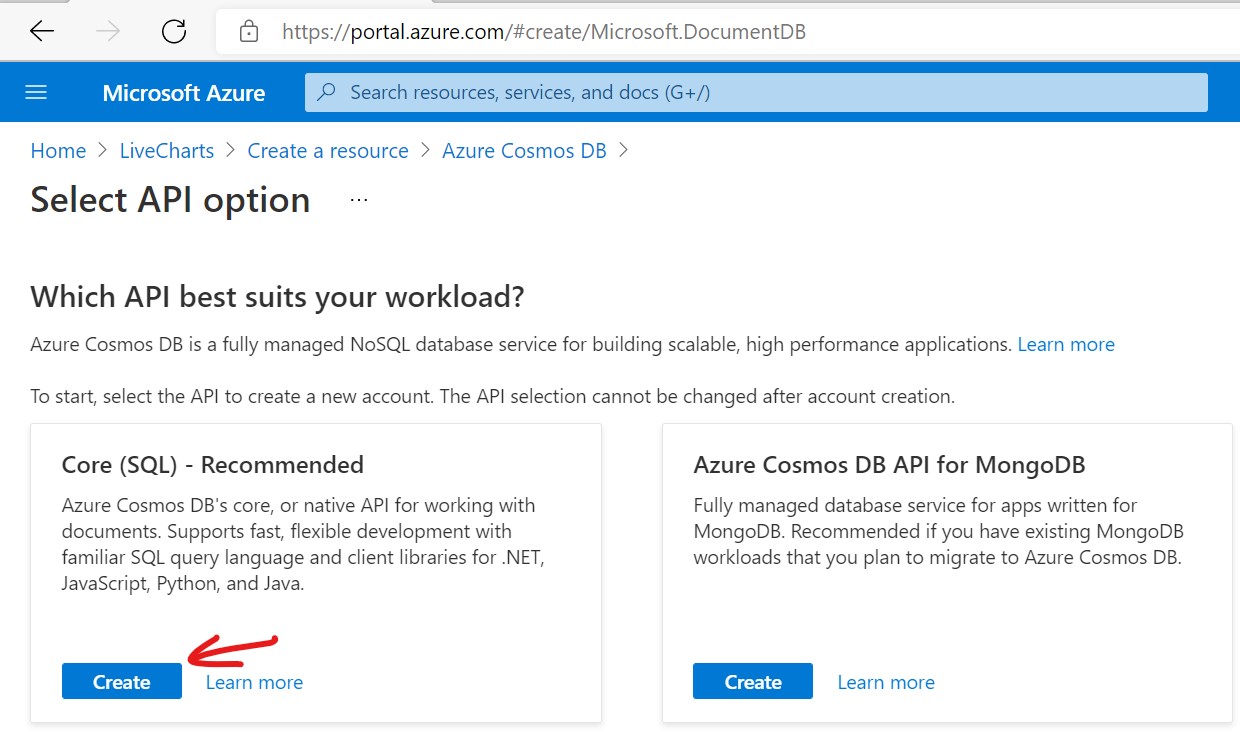The width and height of the screenshot is (1240, 735).
Task: Click the search resources, services, and docs box
Action: click(x=756, y=93)
